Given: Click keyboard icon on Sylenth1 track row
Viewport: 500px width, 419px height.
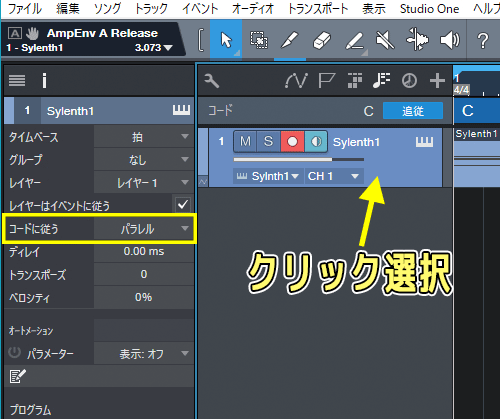Looking at the screenshot, I should pyautogui.click(x=424, y=142).
